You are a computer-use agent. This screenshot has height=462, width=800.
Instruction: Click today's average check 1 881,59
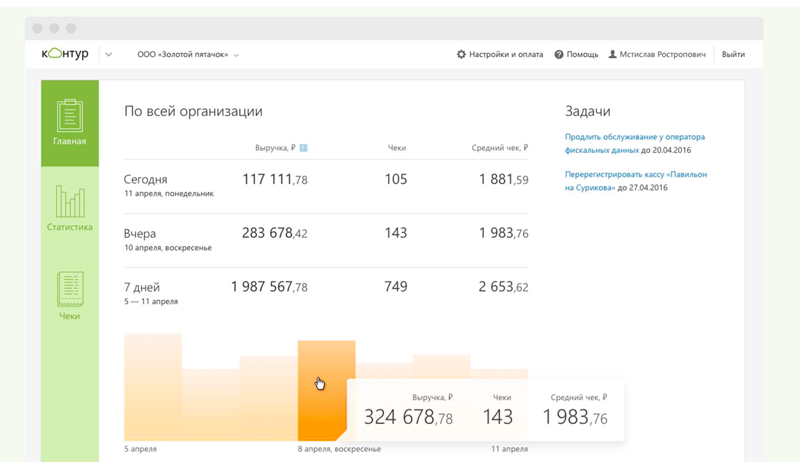click(504, 179)
